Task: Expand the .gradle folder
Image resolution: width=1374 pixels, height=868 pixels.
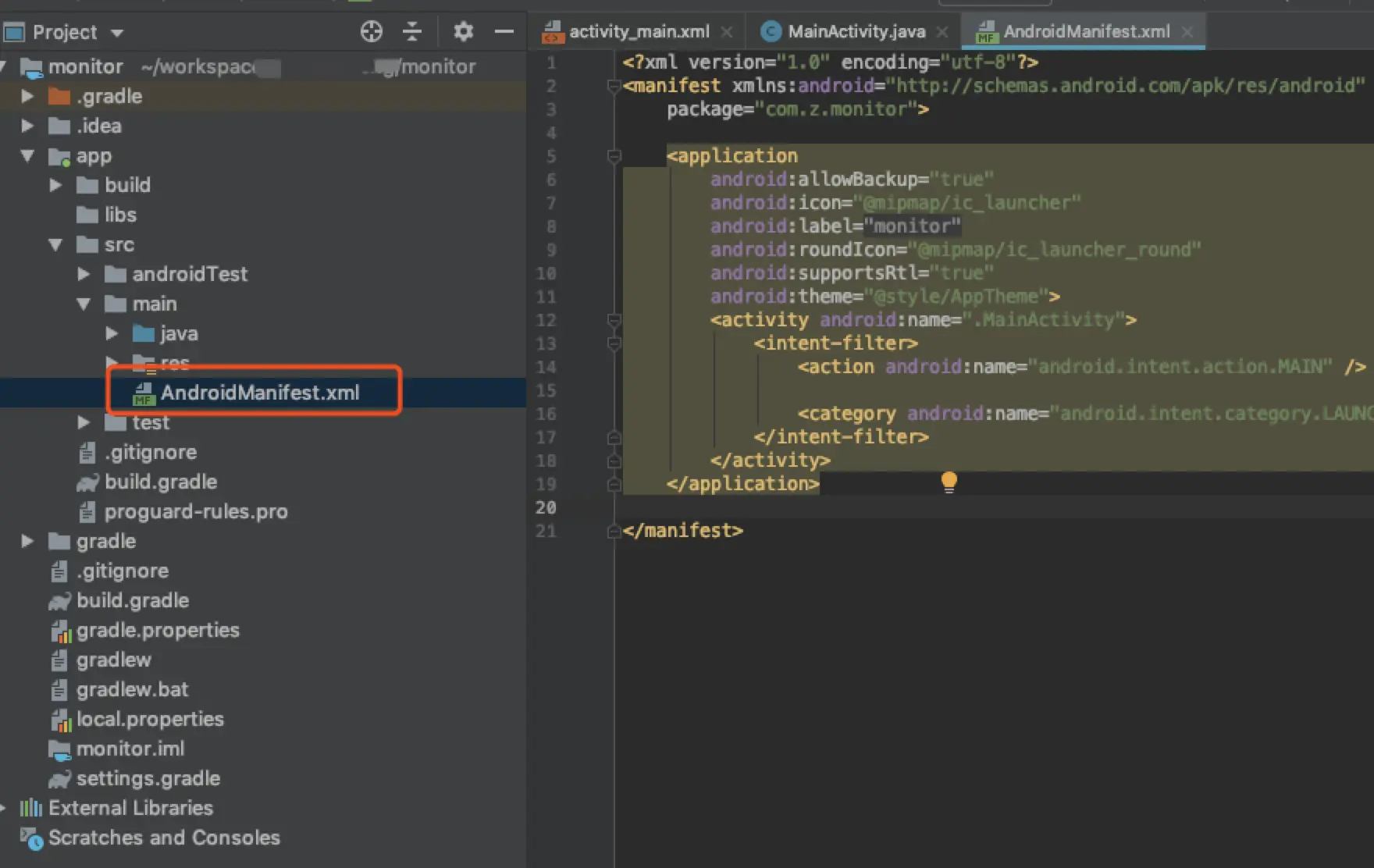Action: [27, 96]
